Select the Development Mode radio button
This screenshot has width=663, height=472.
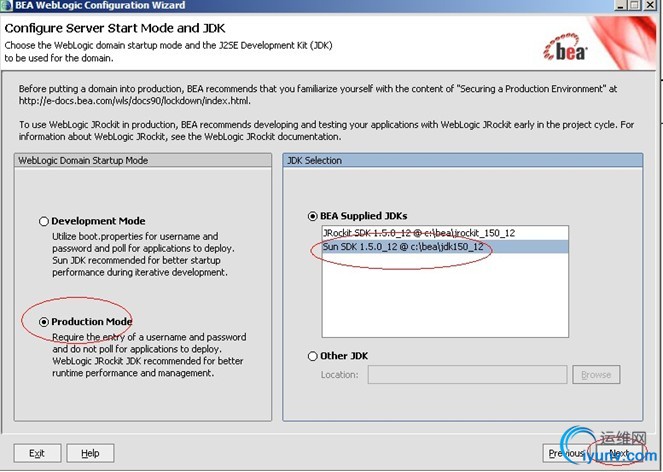click(x=44, y=221)
